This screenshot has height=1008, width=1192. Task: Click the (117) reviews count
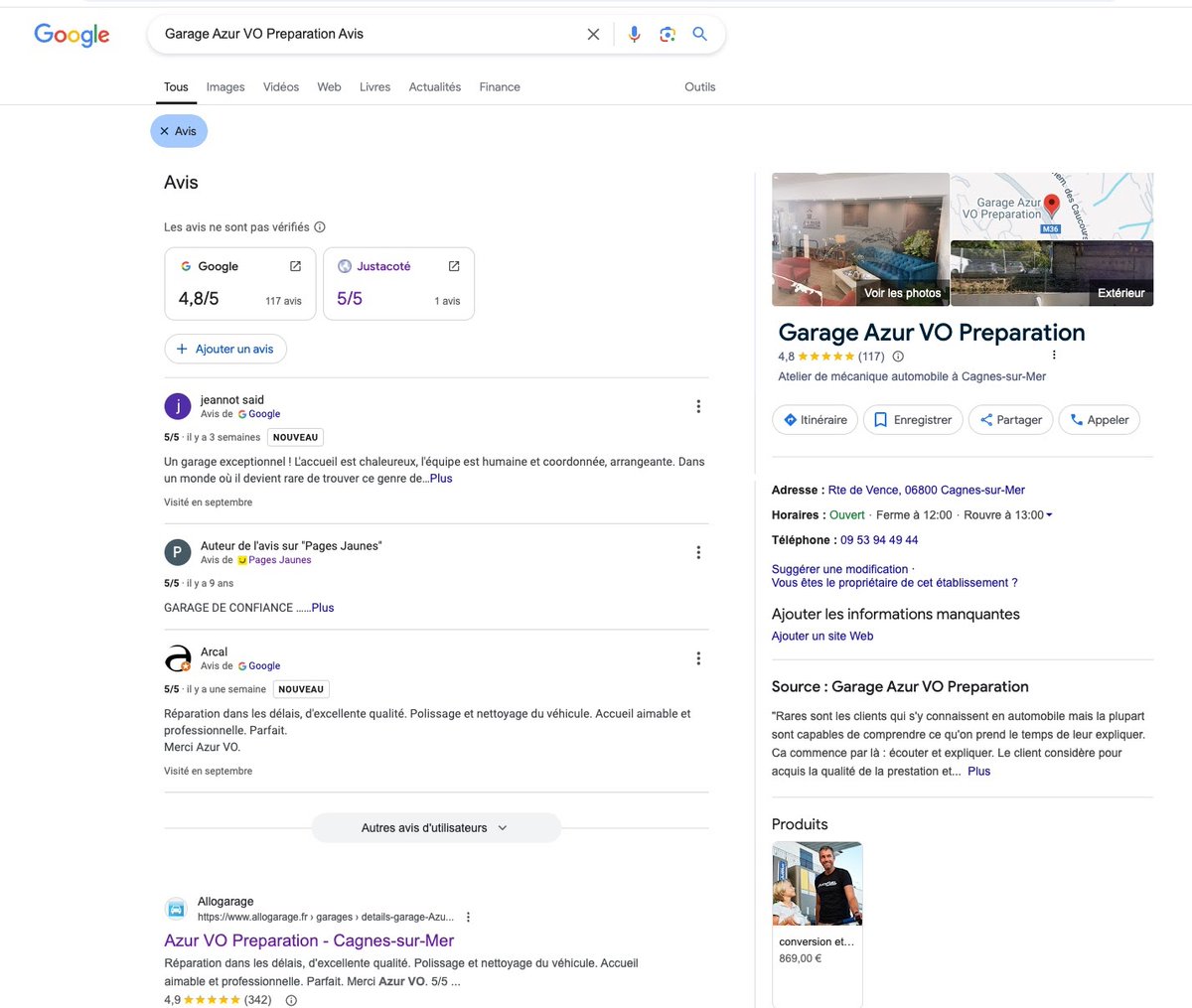[871, 357]
